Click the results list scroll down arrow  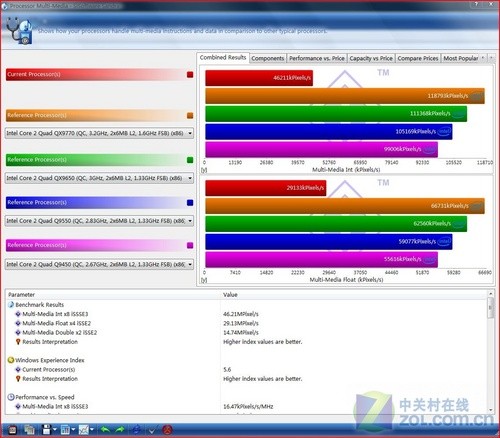(490, 410)
